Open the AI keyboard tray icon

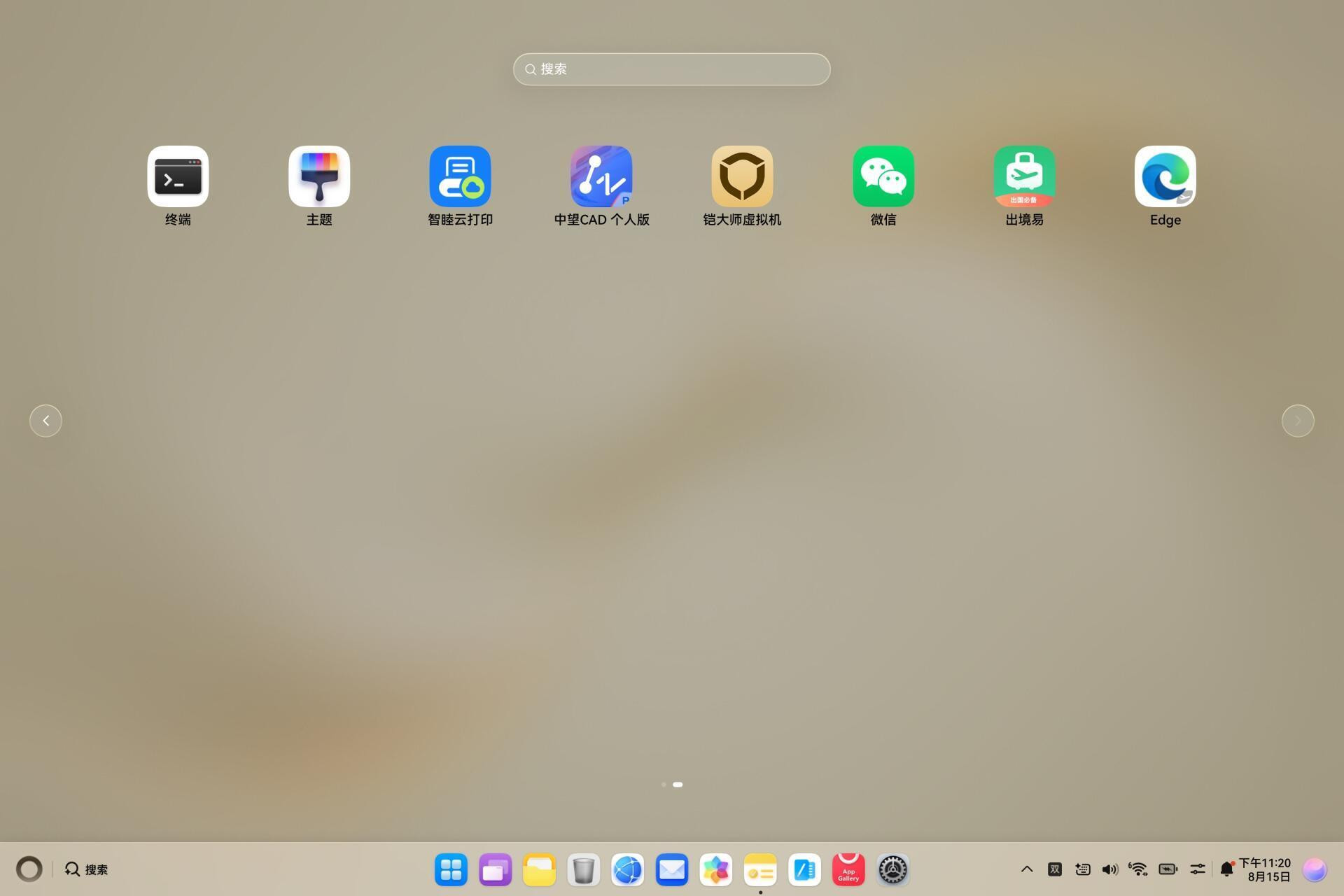tap(1083, 869)
